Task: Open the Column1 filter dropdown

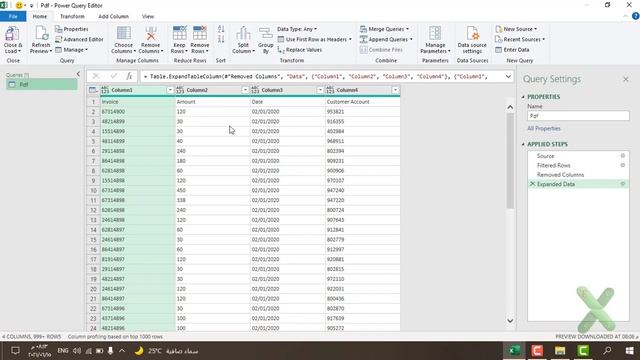Action: tap(170, 90)
